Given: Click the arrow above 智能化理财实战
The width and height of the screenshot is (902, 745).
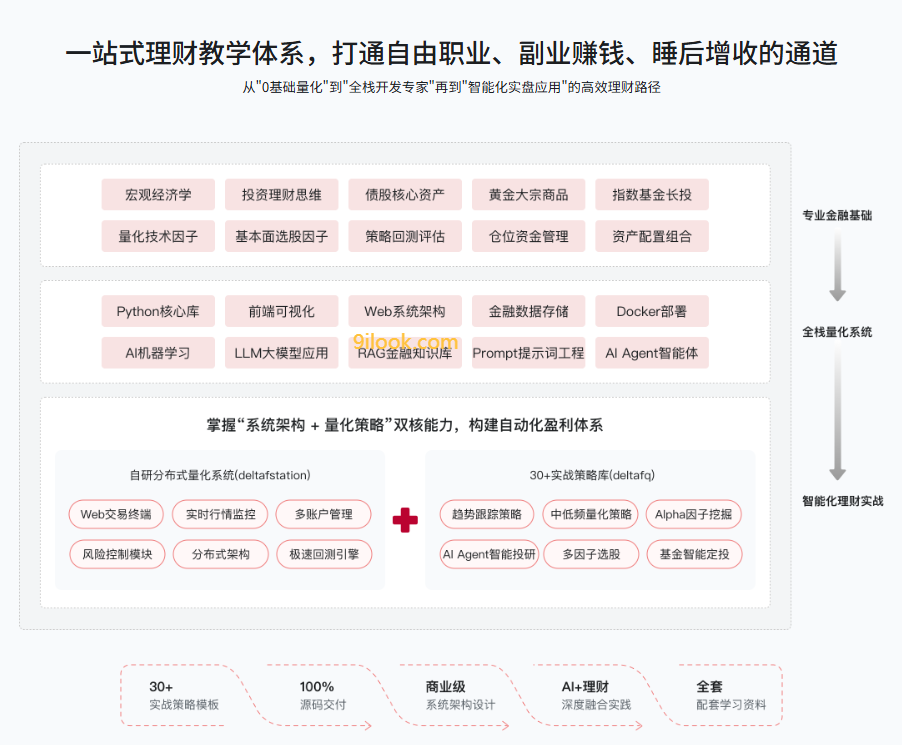Looking at the screenshot, I should (838, 414).
